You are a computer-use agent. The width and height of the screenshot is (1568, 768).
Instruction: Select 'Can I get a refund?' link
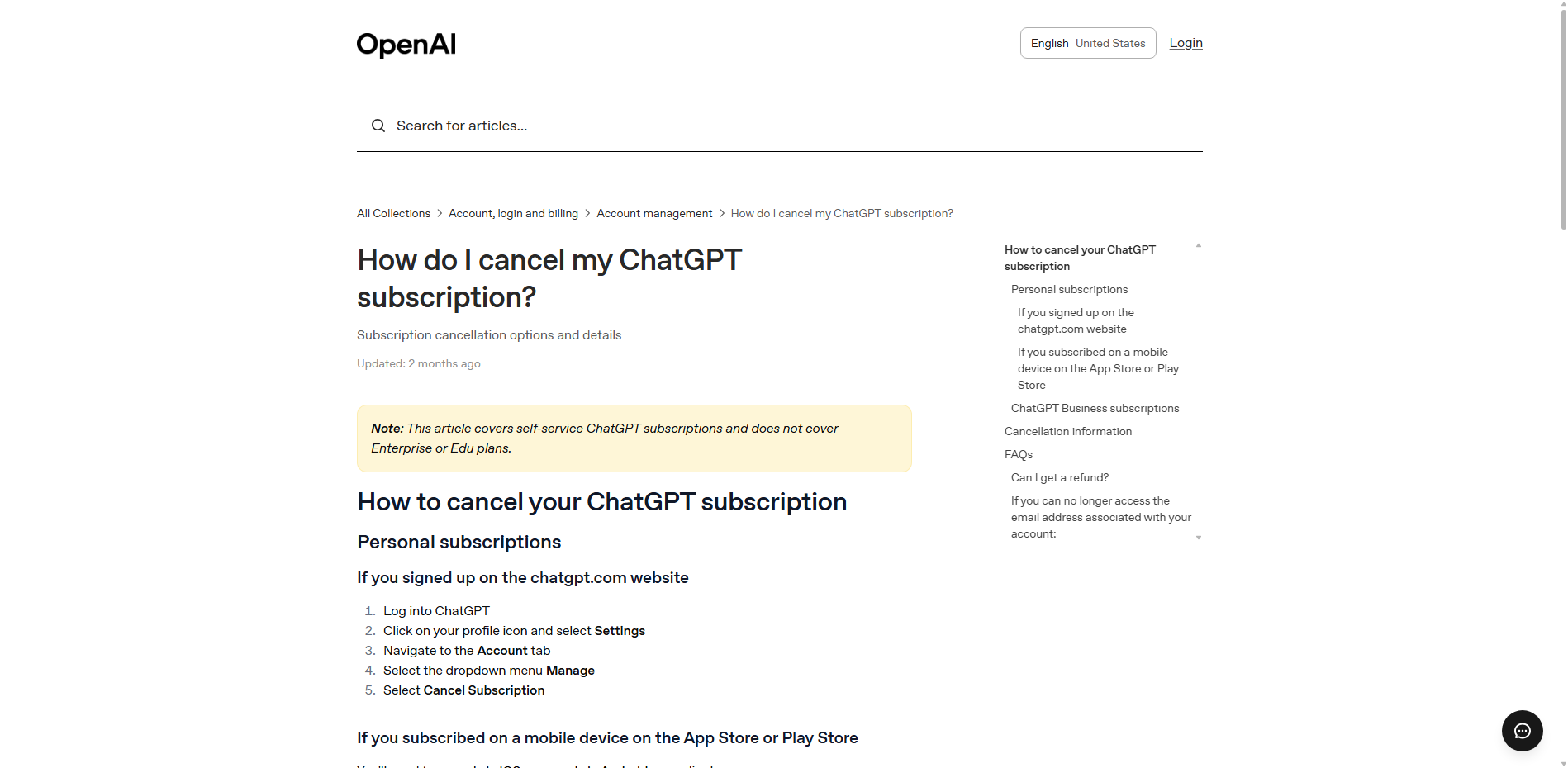[x=1059, y=477]
